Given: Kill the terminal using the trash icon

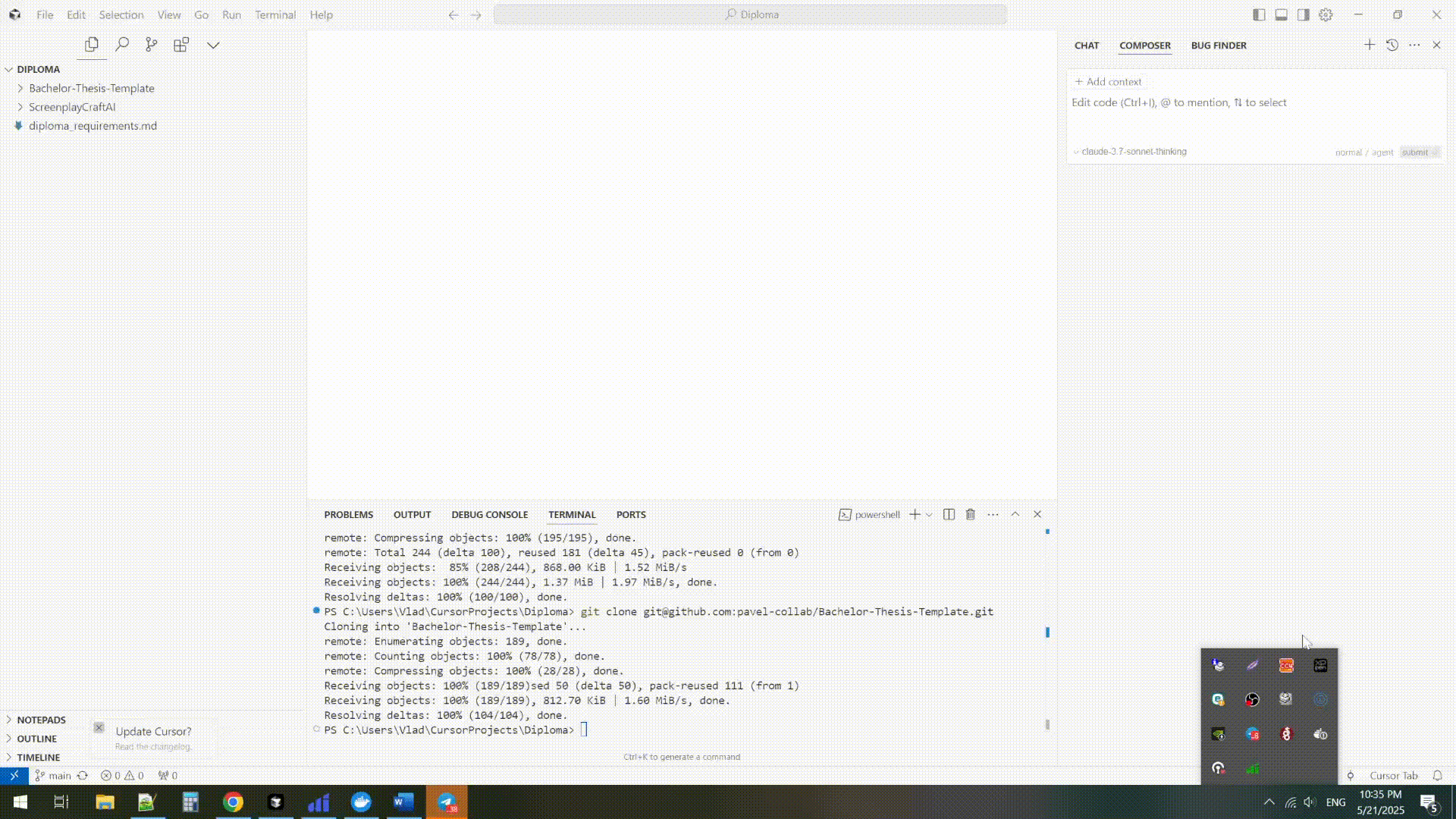Looking at the screenshot, I should point(971,514).
